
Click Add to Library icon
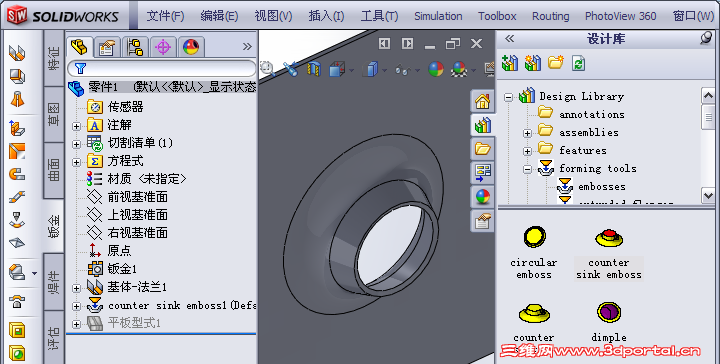coord(510,63)
